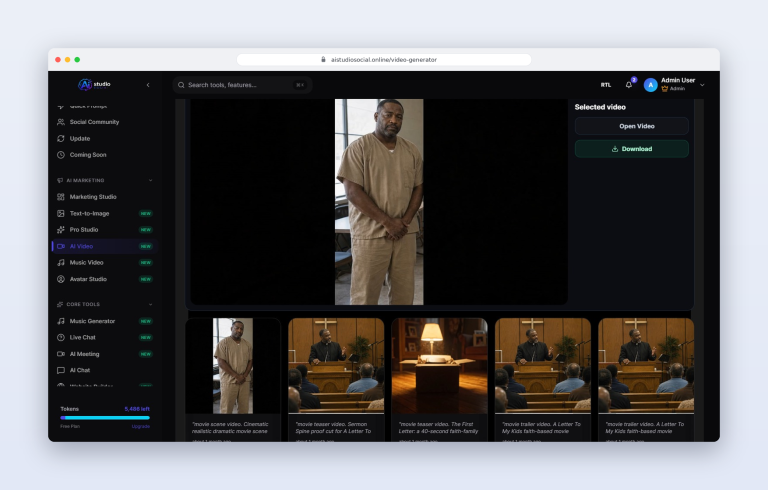The width and height of the screenshot is (768, 490).
Task: Click the Open Video button
Action: coord(631,126)
